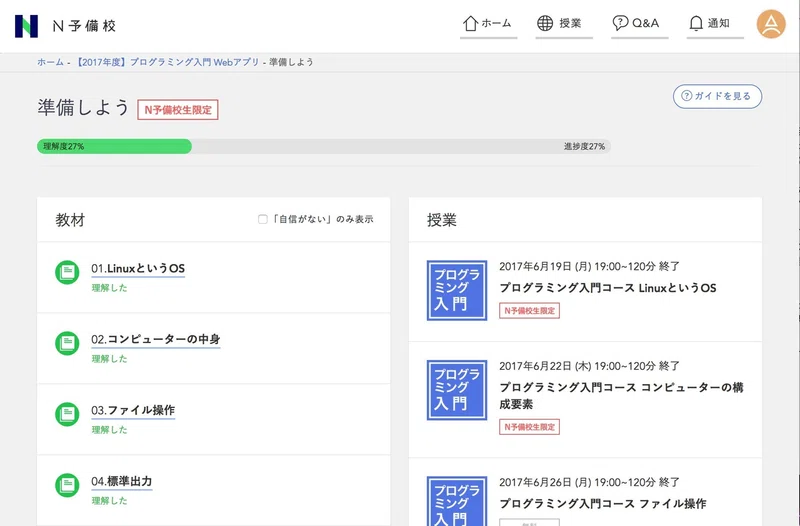
Task: Click 2017年6月26日 (月) 19:00~120分 終了 text
Action: (589, 483)
